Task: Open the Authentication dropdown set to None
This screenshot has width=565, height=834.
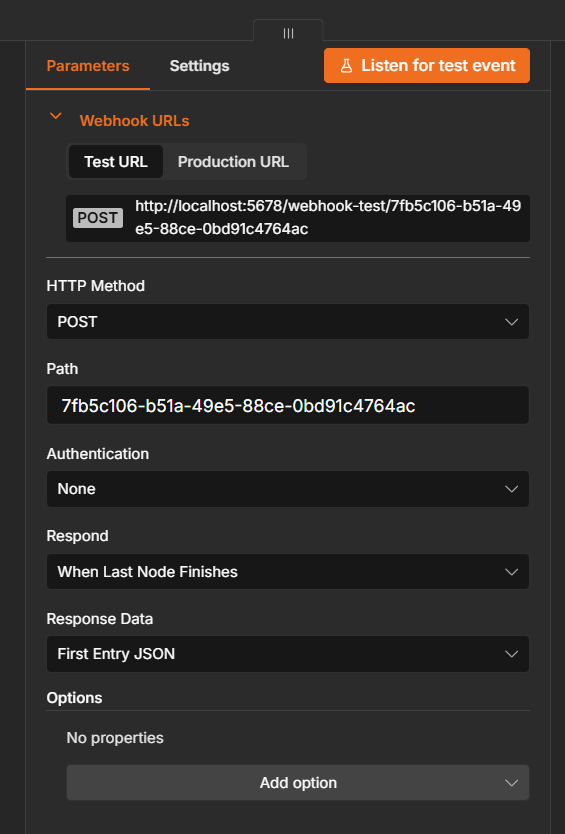Action: tap(288, 489)
